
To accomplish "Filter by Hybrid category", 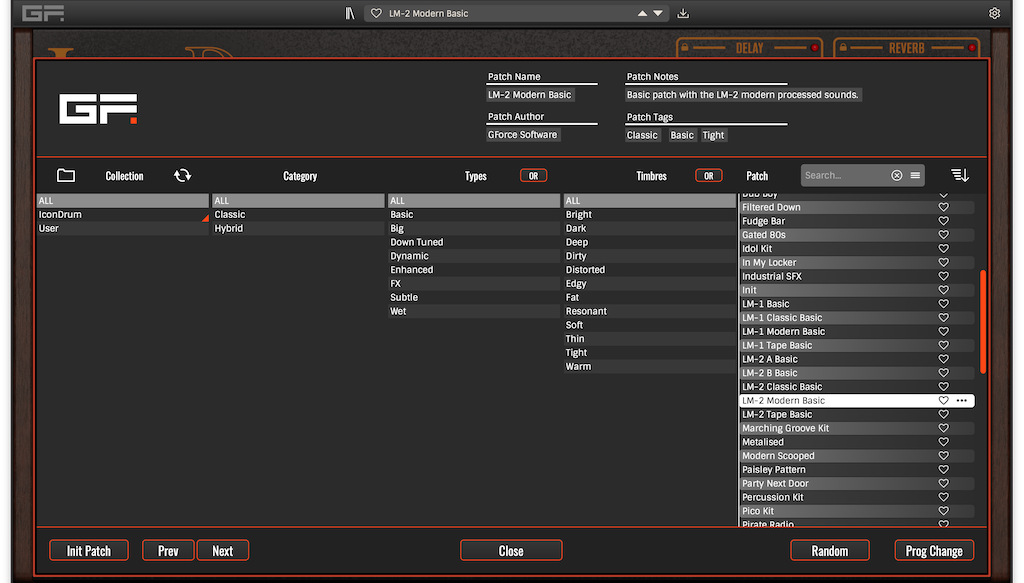I will coord(298,228).
